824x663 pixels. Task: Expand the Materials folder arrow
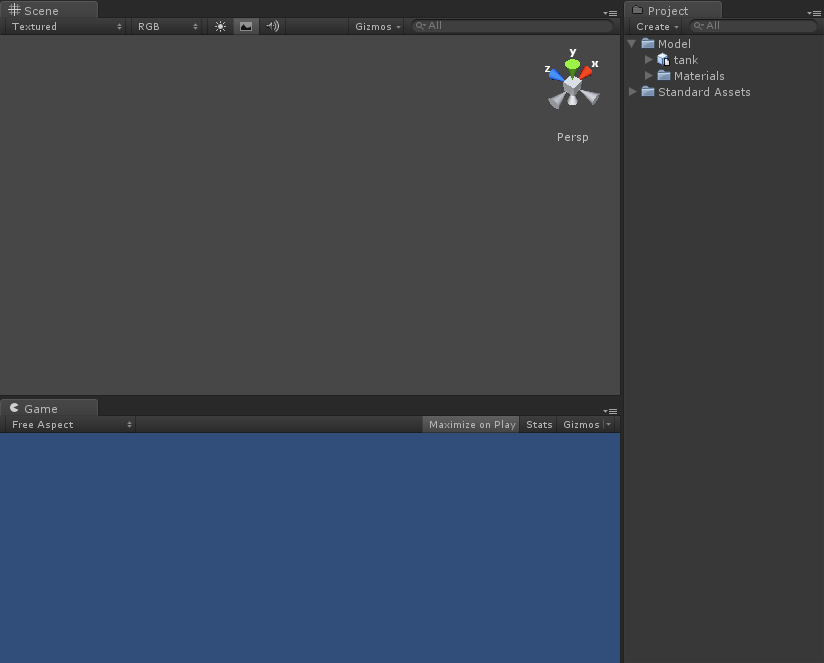[x=648, y=76]
